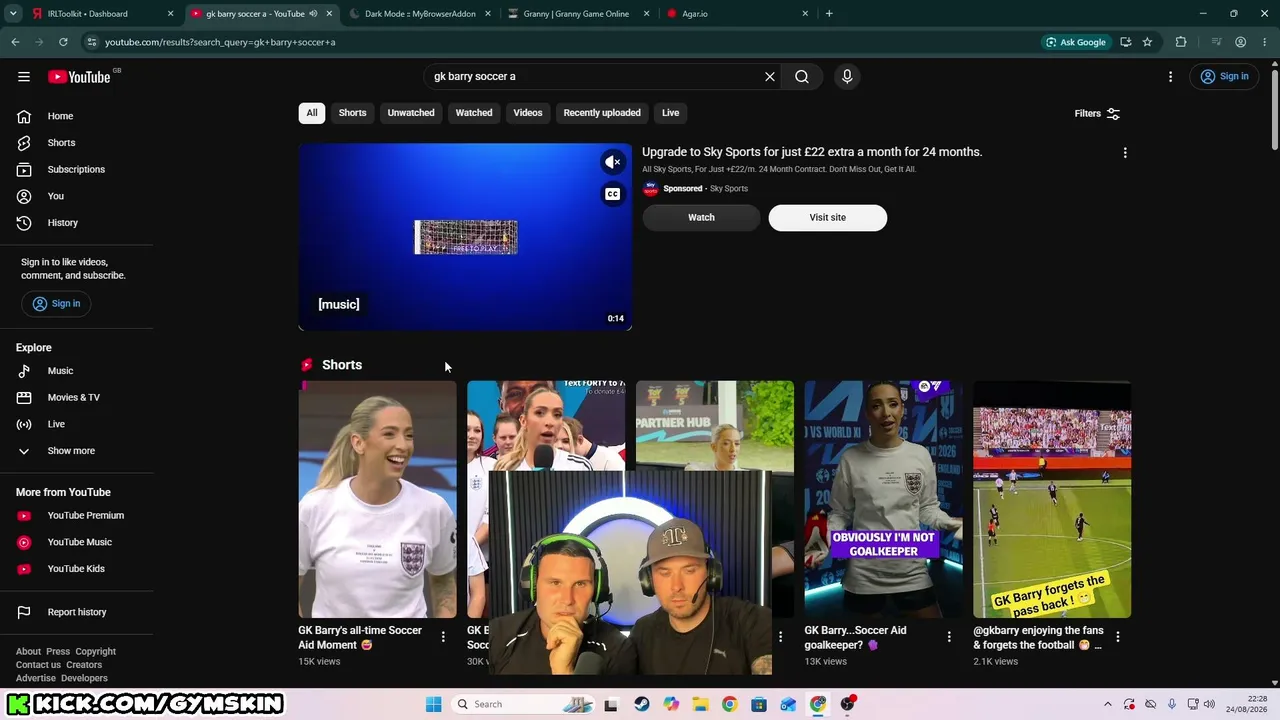The image size is (1280, 720).
Task: Click Visit site on the ad
Action: pos(827,218)
